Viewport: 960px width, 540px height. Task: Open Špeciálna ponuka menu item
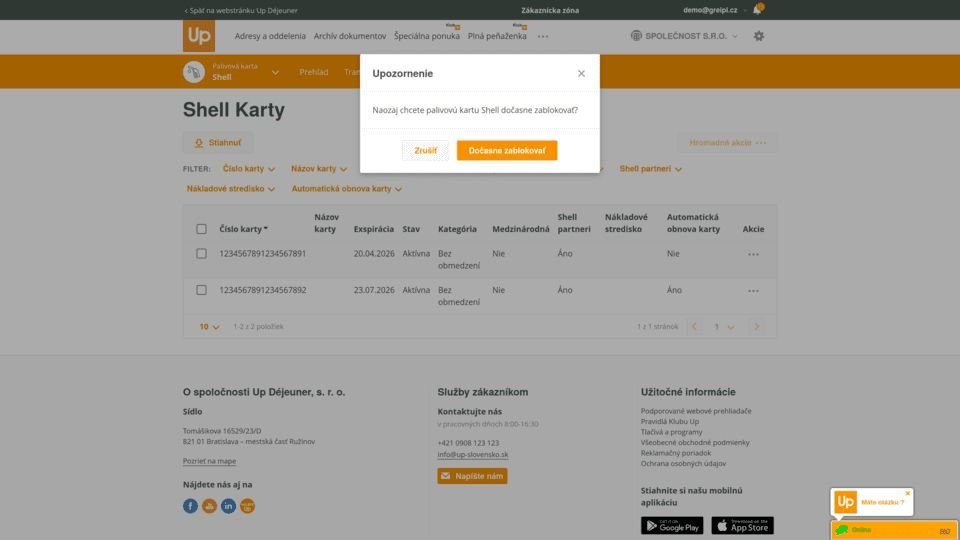pos(427,36)
